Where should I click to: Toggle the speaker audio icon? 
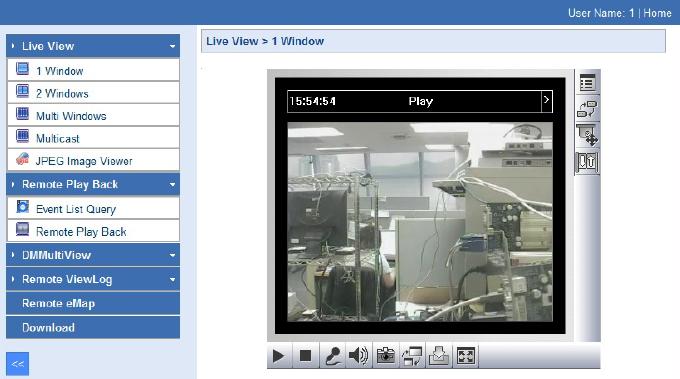[359, 356]
